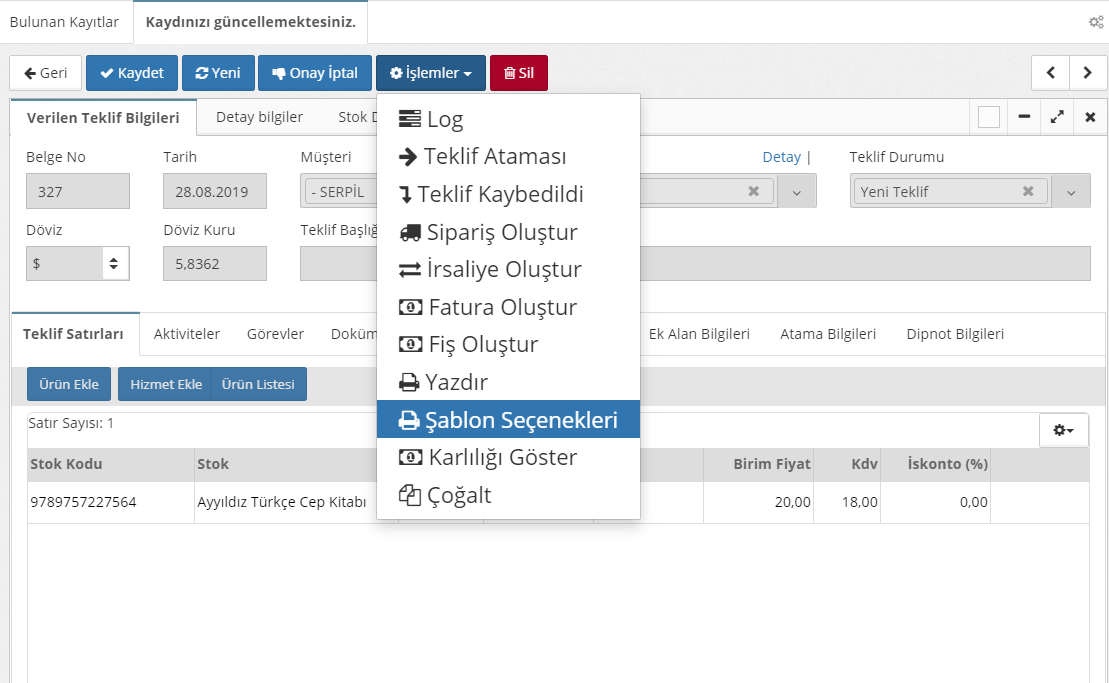Toggle the white square box in panel header

click(x=988, y=117)
